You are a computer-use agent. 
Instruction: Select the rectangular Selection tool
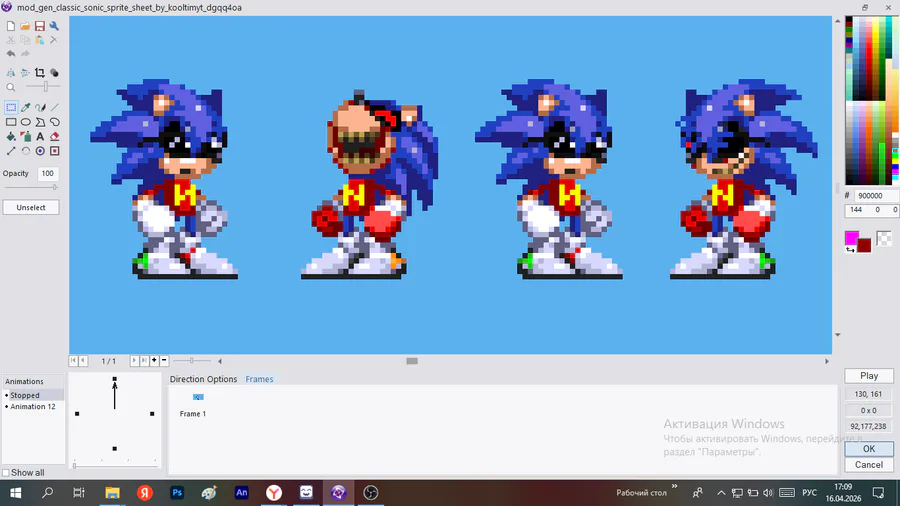[11, 107]
